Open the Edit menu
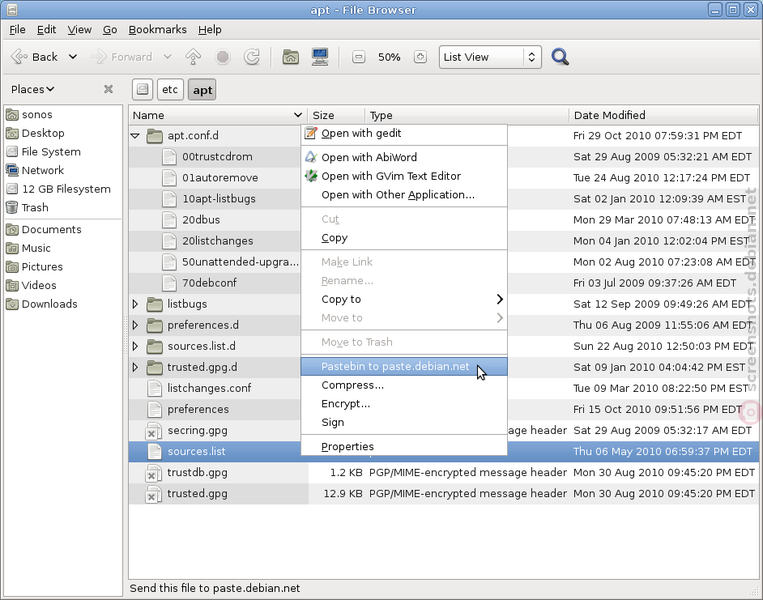Screen dimensions: 763x600 pyautogui.click(x=46, y=30)
